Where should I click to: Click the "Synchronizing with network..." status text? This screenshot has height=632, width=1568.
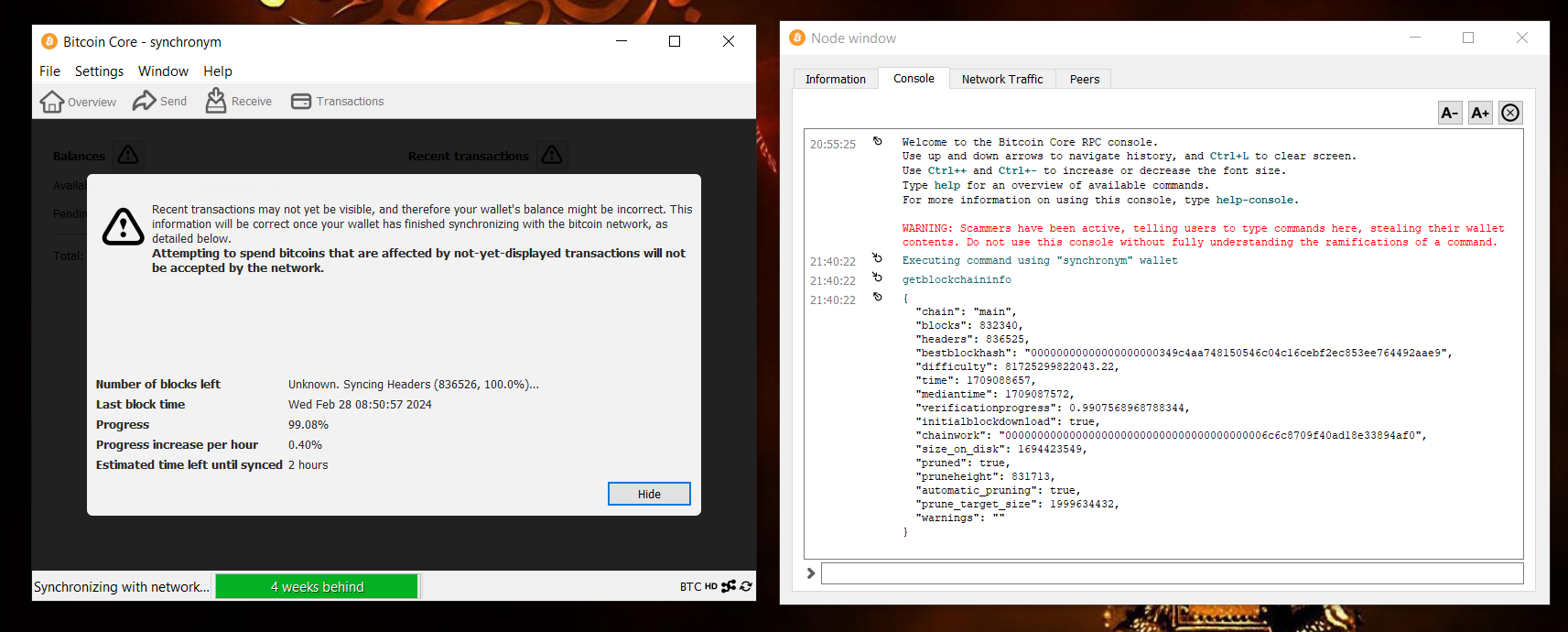point(122,587)
